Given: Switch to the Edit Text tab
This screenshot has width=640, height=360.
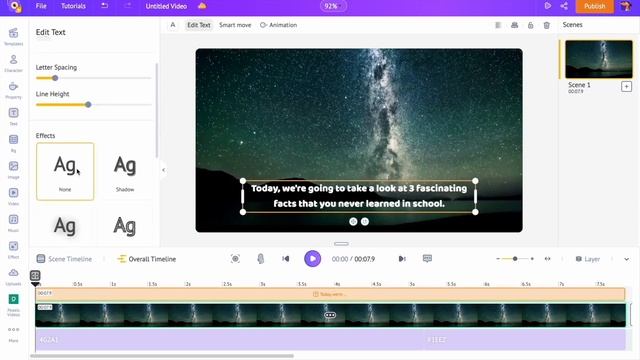Looking at the screenshot, I should (x=199, y=25).
